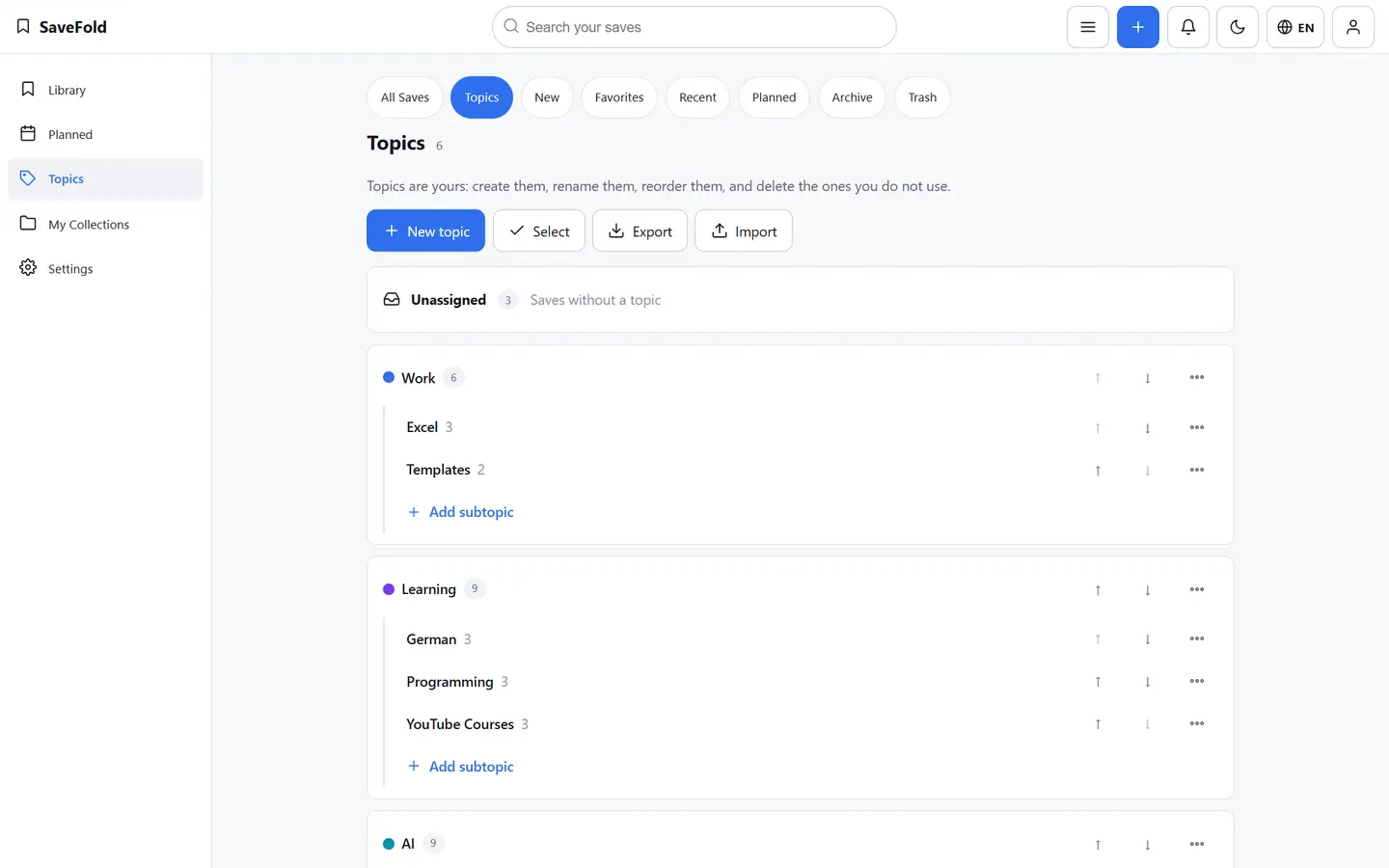
Task: Open the YouTube Courses subtopic
Action: pyautogui.click(x=460, y=724)
